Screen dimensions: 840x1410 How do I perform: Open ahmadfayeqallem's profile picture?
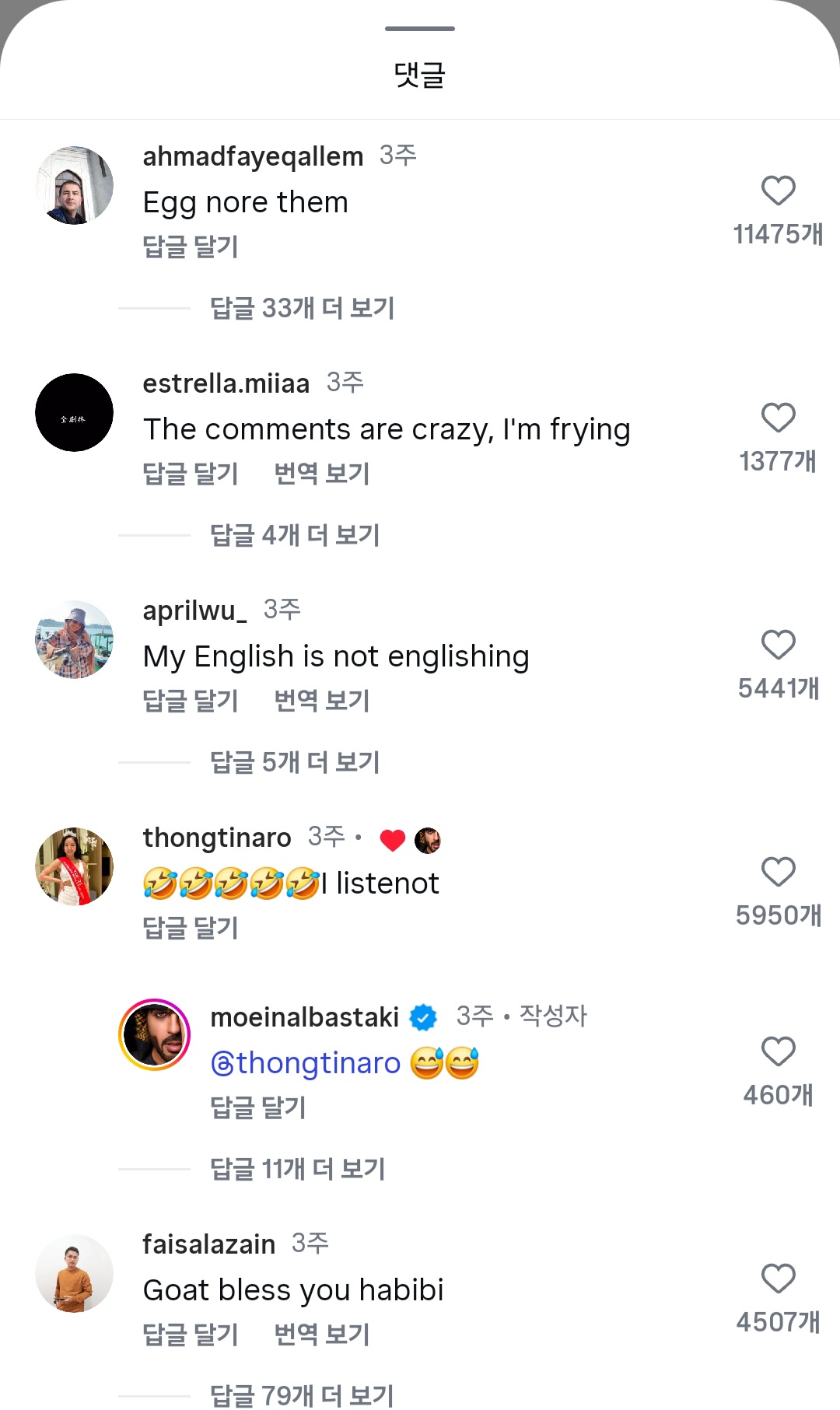[74, 185]
